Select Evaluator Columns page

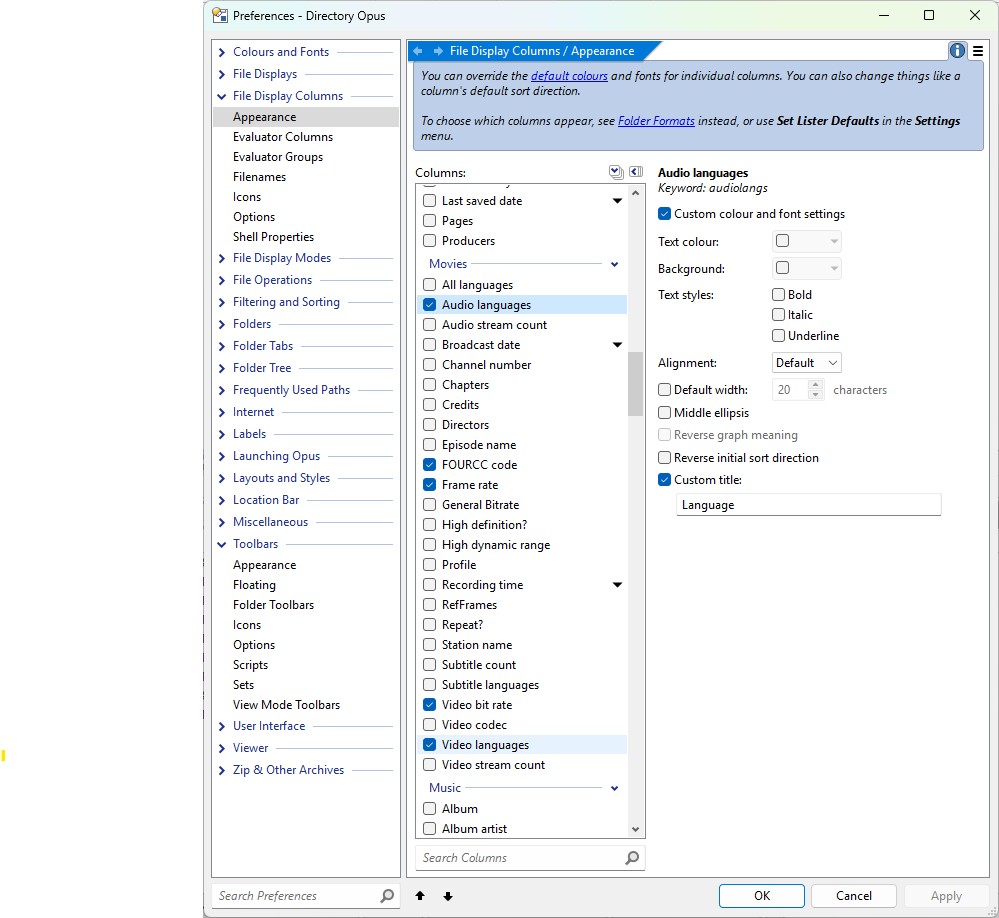[283, 137]
